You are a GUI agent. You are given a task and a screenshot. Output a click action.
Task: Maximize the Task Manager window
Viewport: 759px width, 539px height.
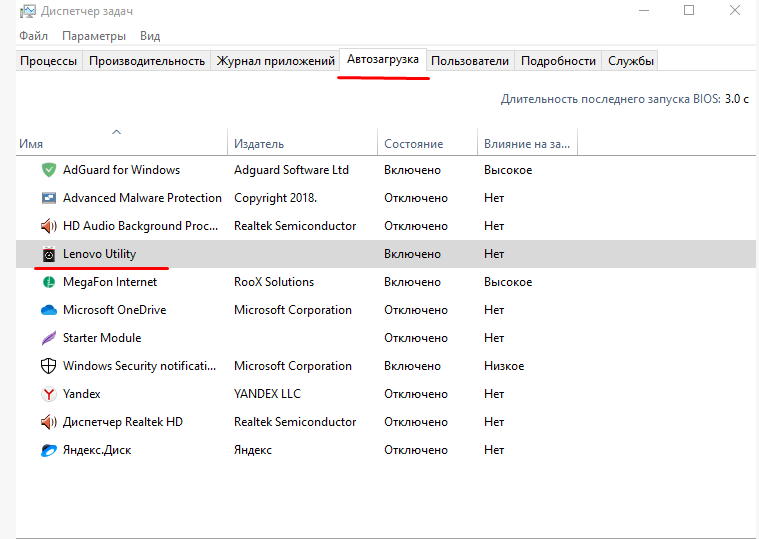(x=689, y=10)
